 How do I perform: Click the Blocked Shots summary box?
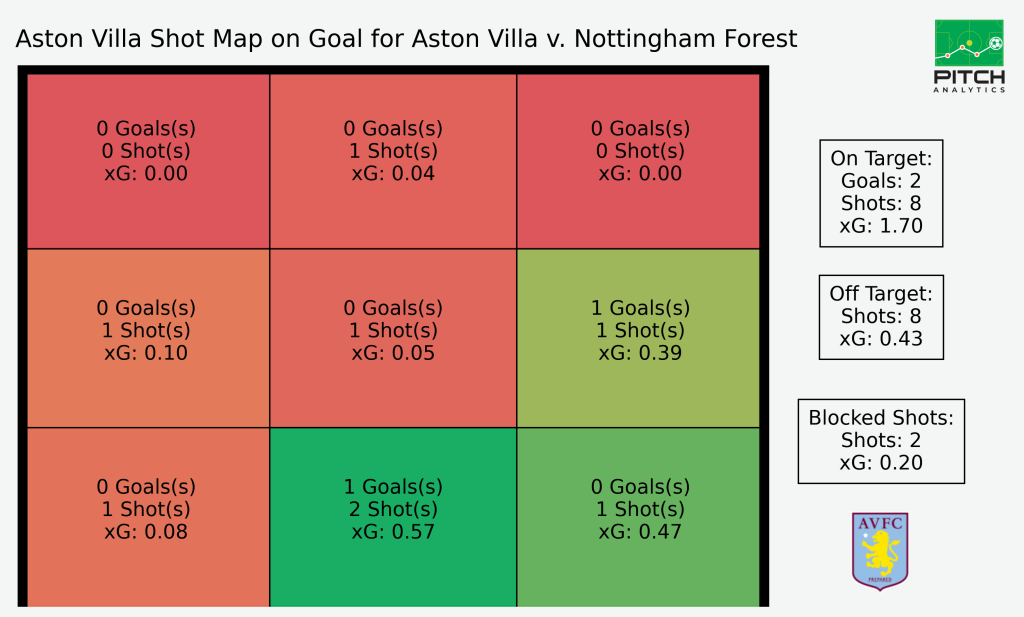881,441
